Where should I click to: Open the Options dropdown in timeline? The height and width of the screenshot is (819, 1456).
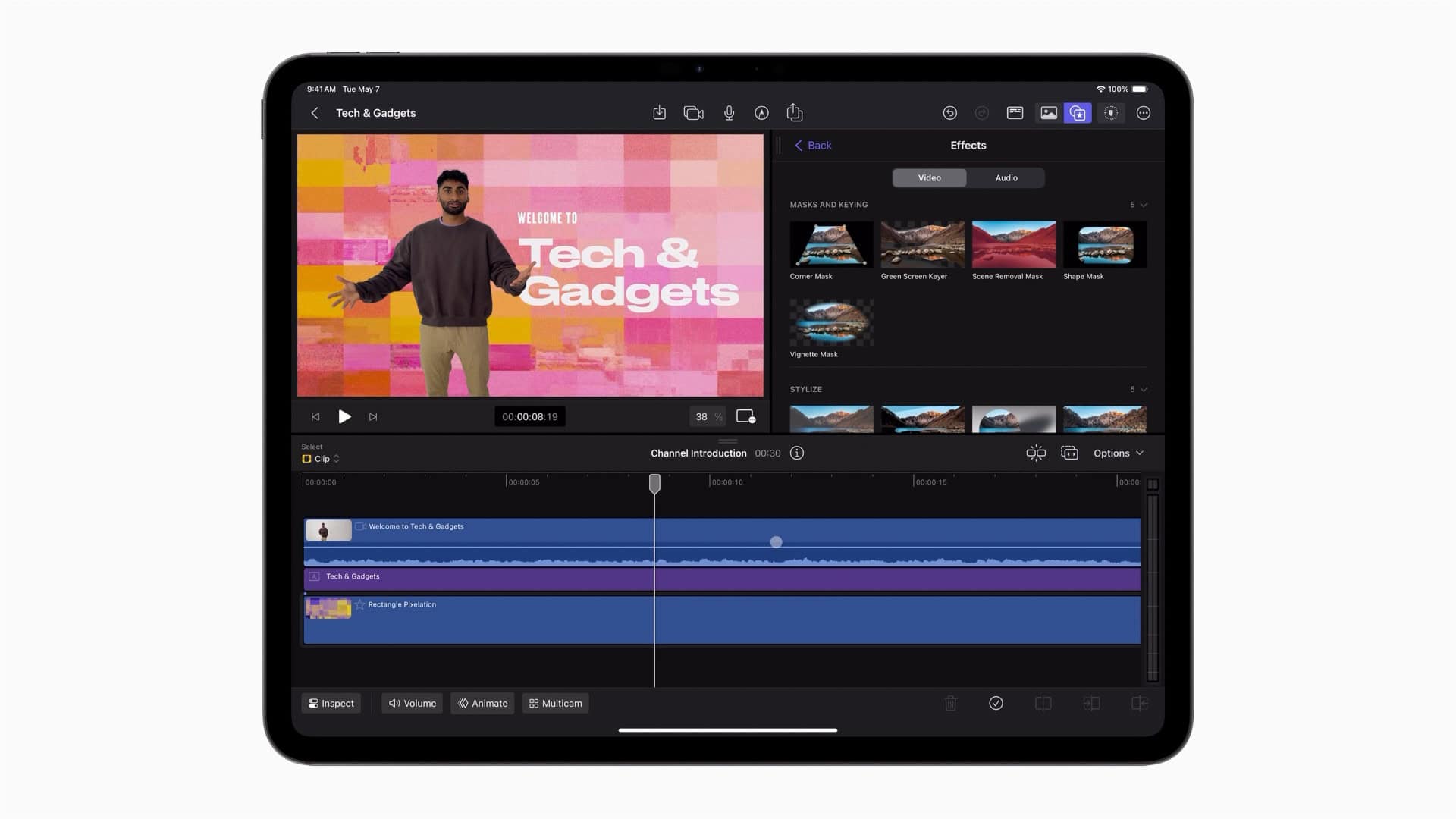(x=1118, y=453)
